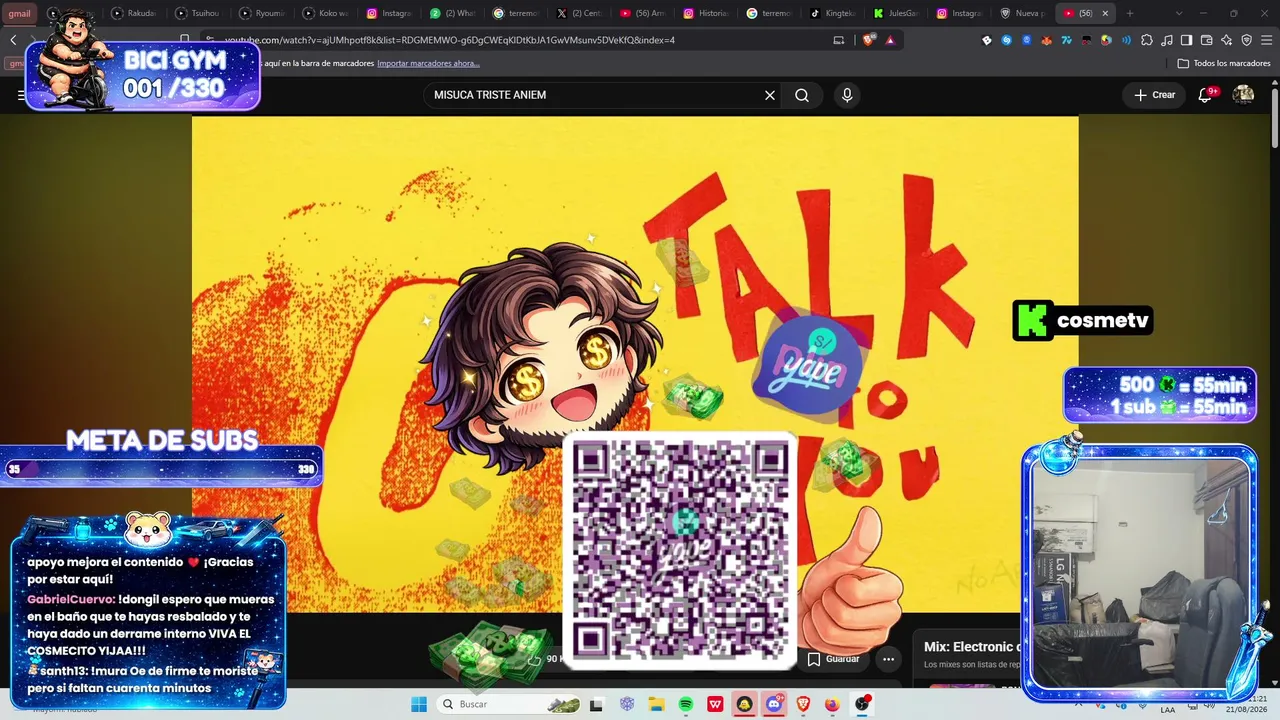Open the 'Todos los marcadores' folder
1280x720 pixels.
pyautogui.click(x=1224, y=63)
